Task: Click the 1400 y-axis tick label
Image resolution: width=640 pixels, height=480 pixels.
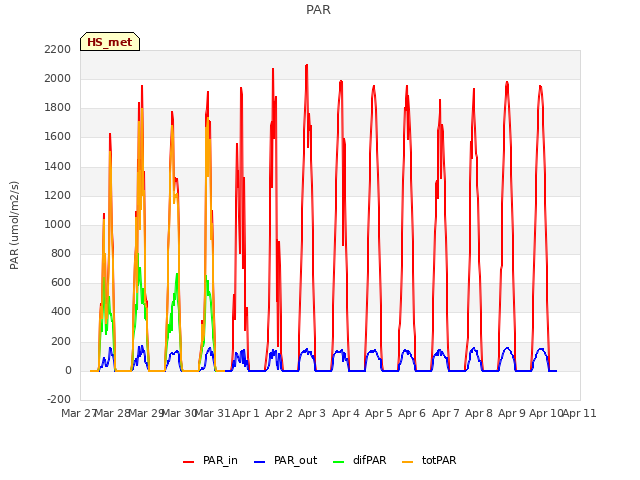Action: point(58,167)
